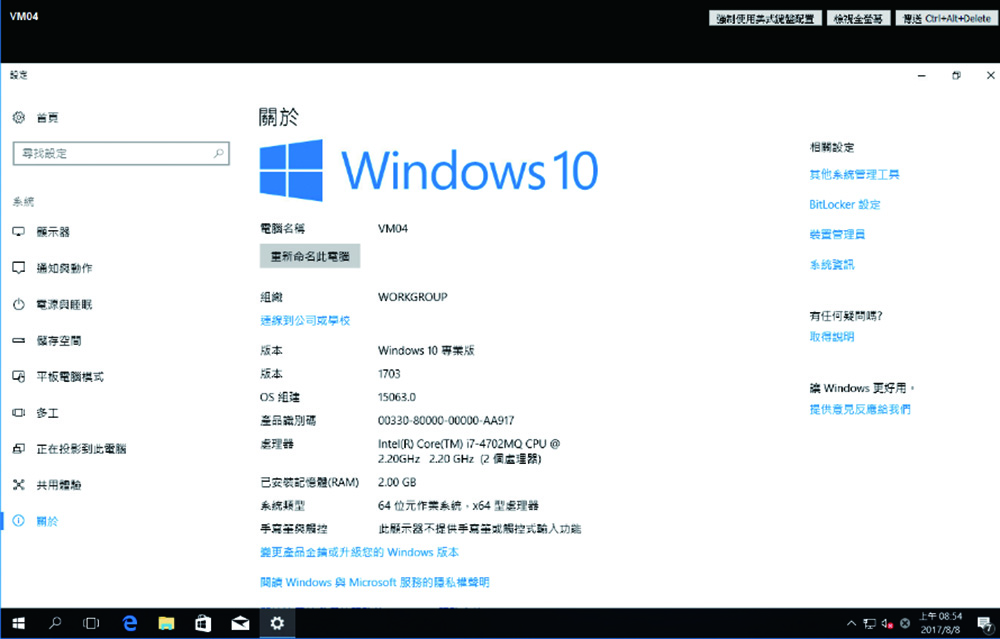Click installed RAM value 2.00 GB
This screenshot has width=1000, height=639.
397,482
